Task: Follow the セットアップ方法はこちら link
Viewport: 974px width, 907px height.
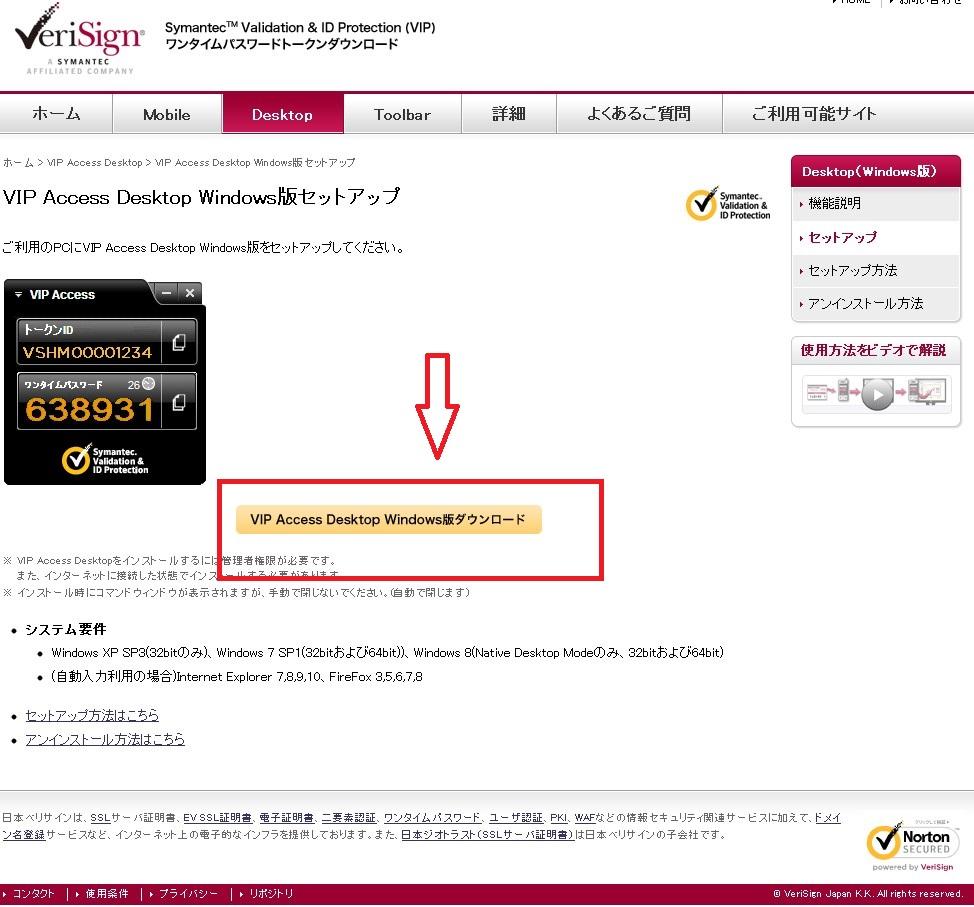Action: coord(92,715)
